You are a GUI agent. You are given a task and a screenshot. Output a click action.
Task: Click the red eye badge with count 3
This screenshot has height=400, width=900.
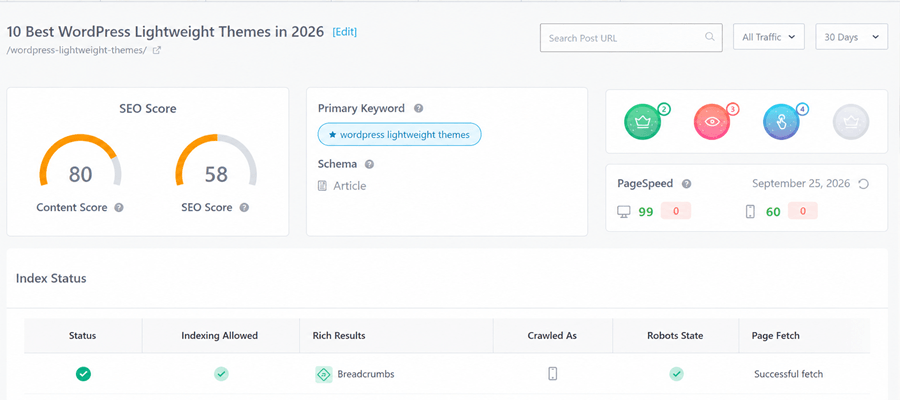(x=712, y=122)
